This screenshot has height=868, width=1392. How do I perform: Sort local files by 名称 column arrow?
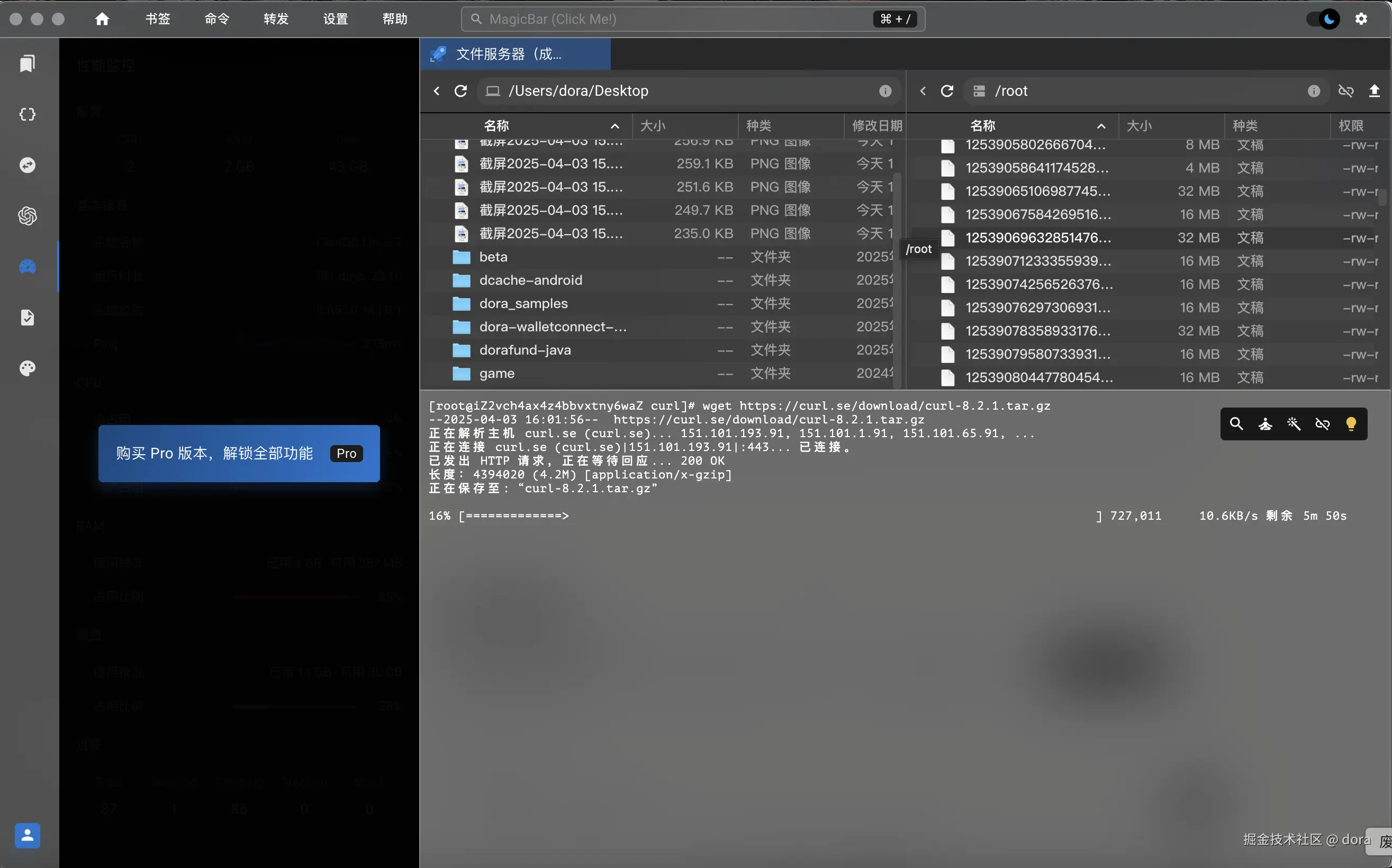pos(615,126)
